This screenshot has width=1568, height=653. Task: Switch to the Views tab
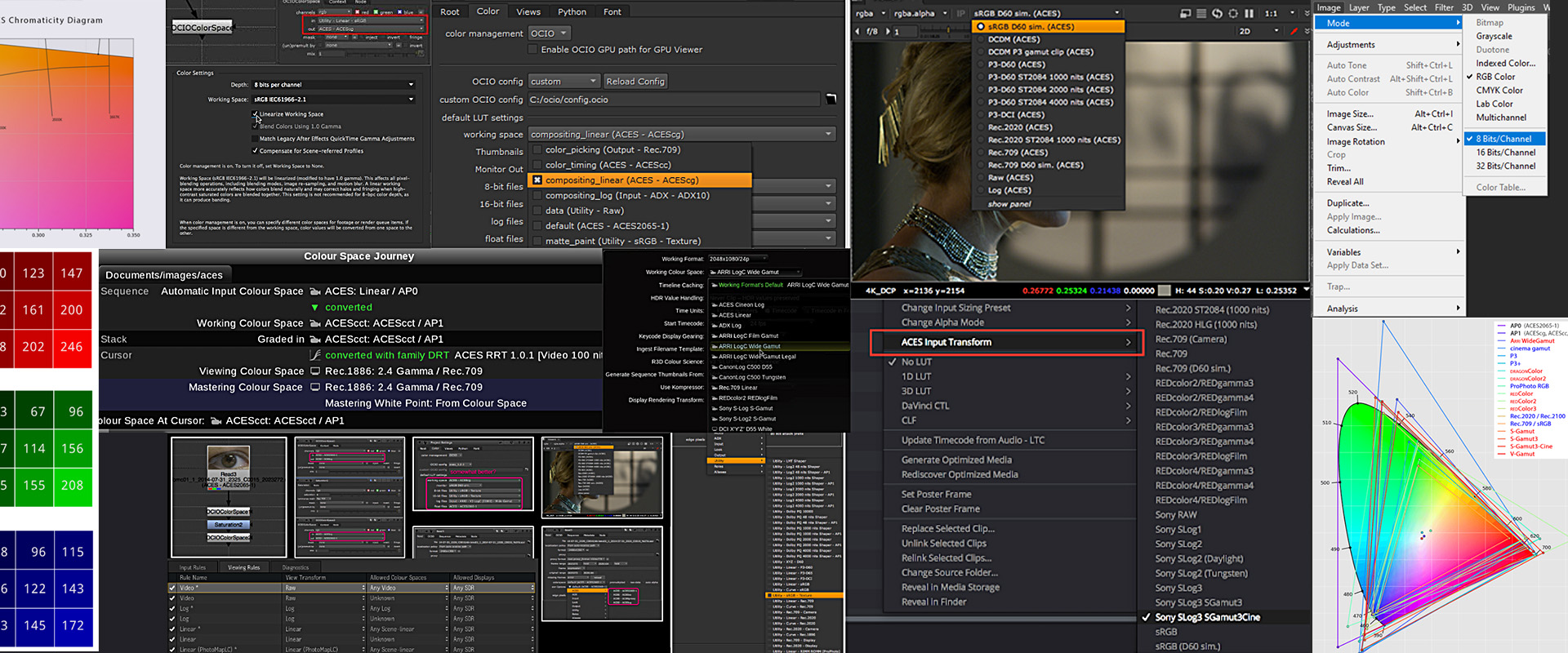pyautogui.click(x=528, y=11)
